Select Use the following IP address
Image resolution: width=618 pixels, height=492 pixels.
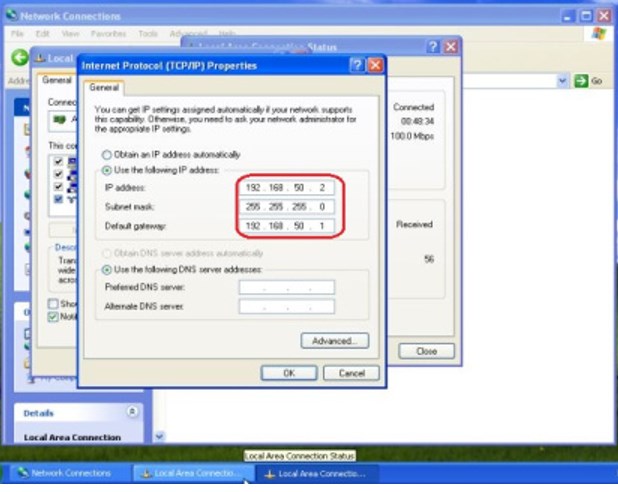(106, 170)
